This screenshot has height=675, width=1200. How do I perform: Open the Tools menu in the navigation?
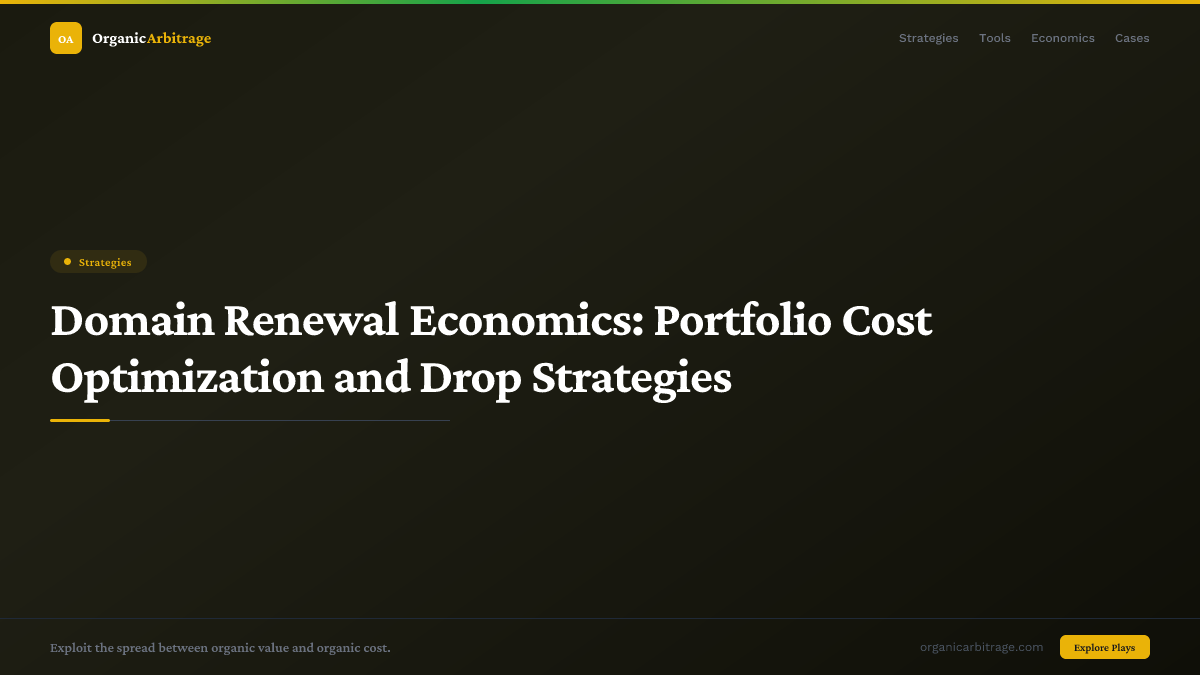(x=995, y=38)
